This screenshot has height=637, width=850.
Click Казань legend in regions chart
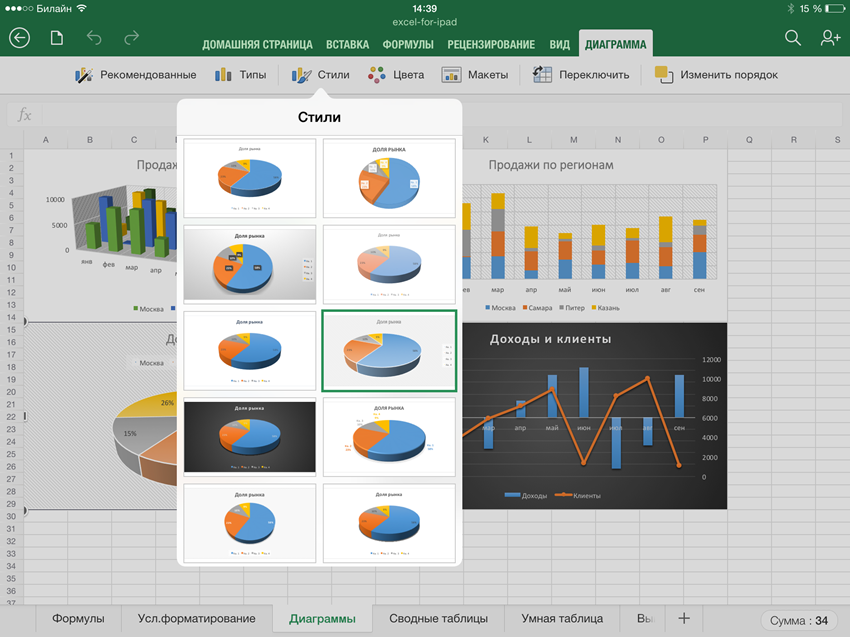click(x=605, y=307)
